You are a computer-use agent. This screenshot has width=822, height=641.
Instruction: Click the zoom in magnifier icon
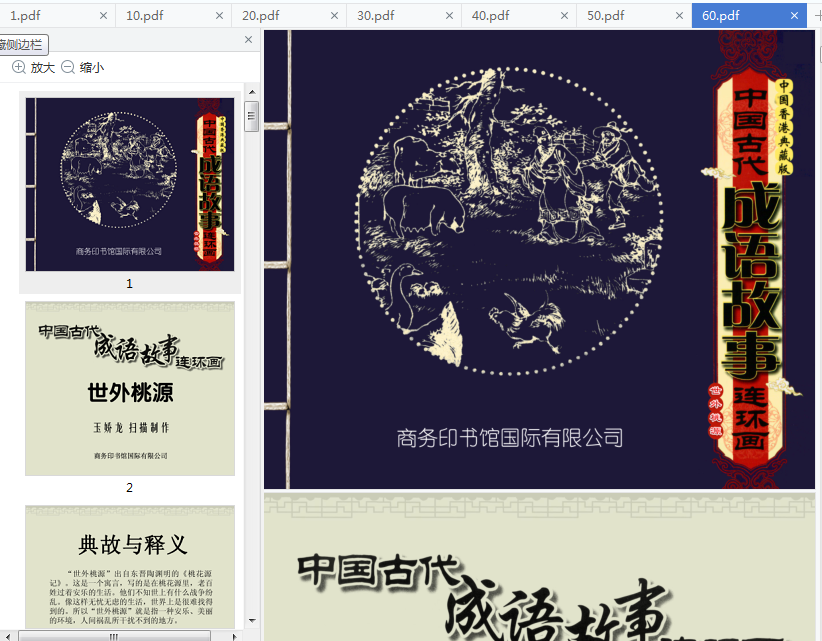[x=18, y=67]
